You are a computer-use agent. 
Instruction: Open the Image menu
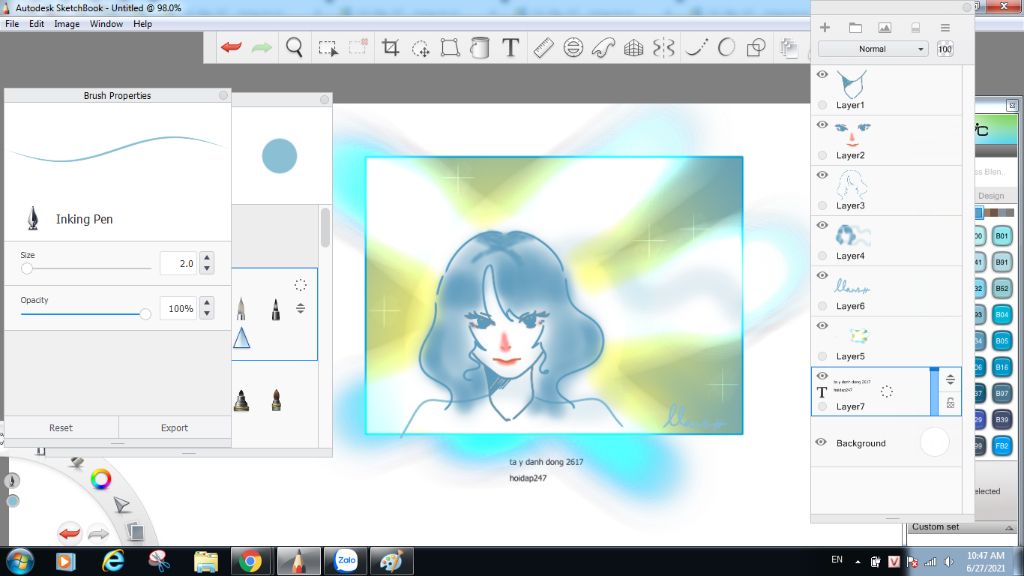pos(67,24)
